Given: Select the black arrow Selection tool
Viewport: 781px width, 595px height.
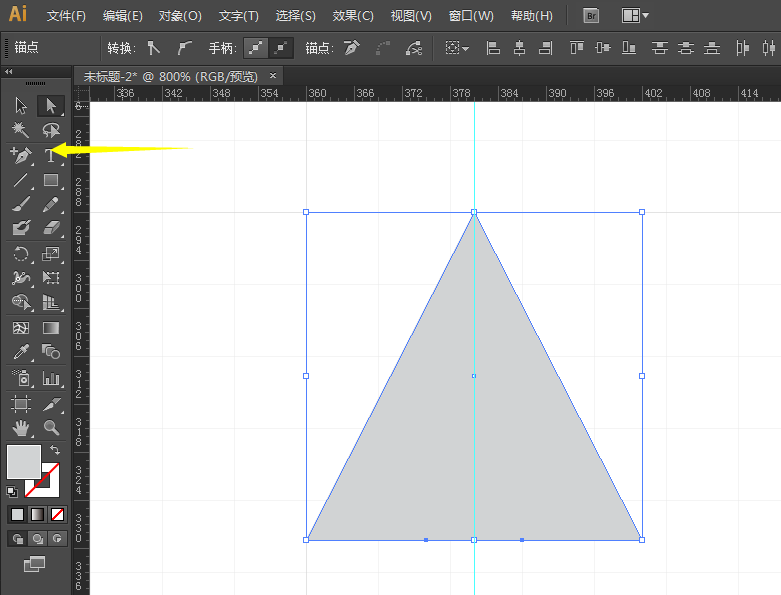Looking at the screenshot, I should 21,106.
